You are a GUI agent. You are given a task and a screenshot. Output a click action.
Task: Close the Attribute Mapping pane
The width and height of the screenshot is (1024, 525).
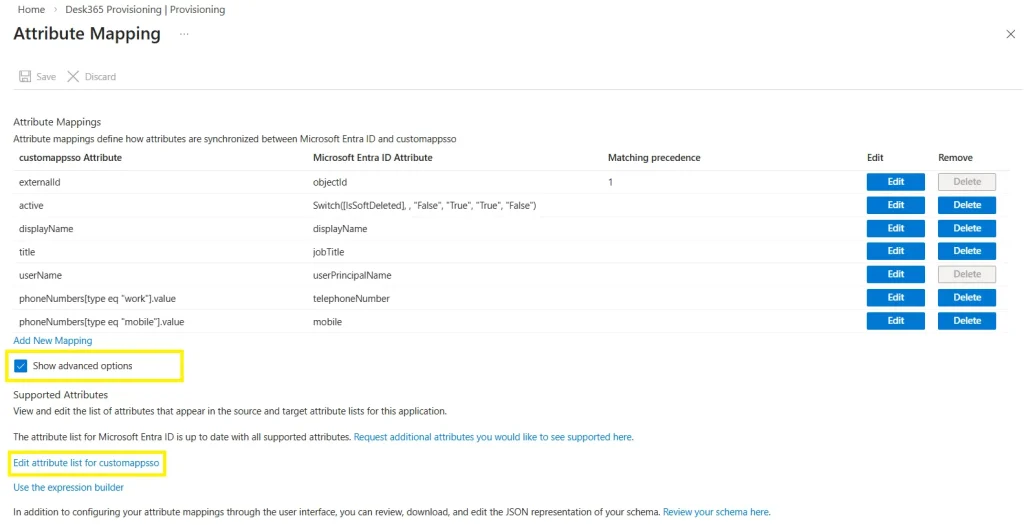click(x=1010, y=34)
